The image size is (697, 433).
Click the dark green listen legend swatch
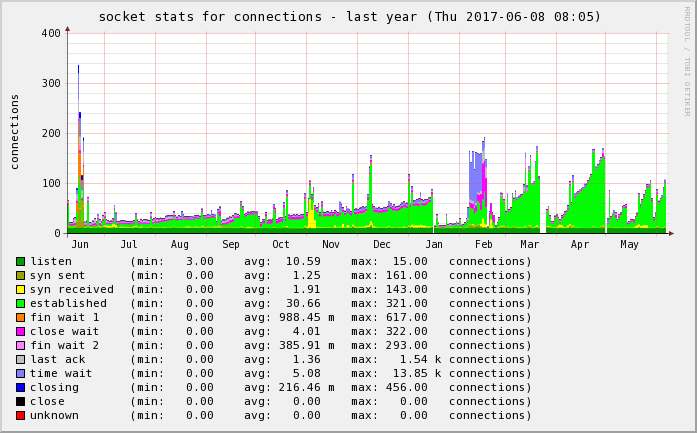20,261
